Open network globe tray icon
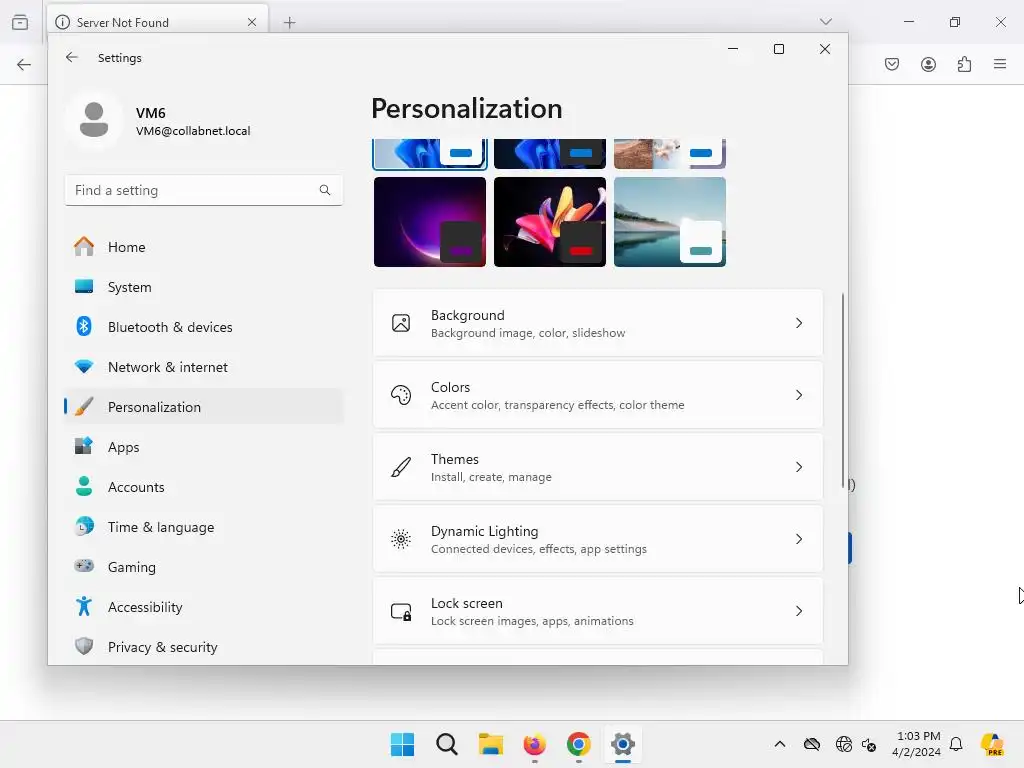Image resolution: width=1024 pixels, height=768 pixels. (844, 744)
